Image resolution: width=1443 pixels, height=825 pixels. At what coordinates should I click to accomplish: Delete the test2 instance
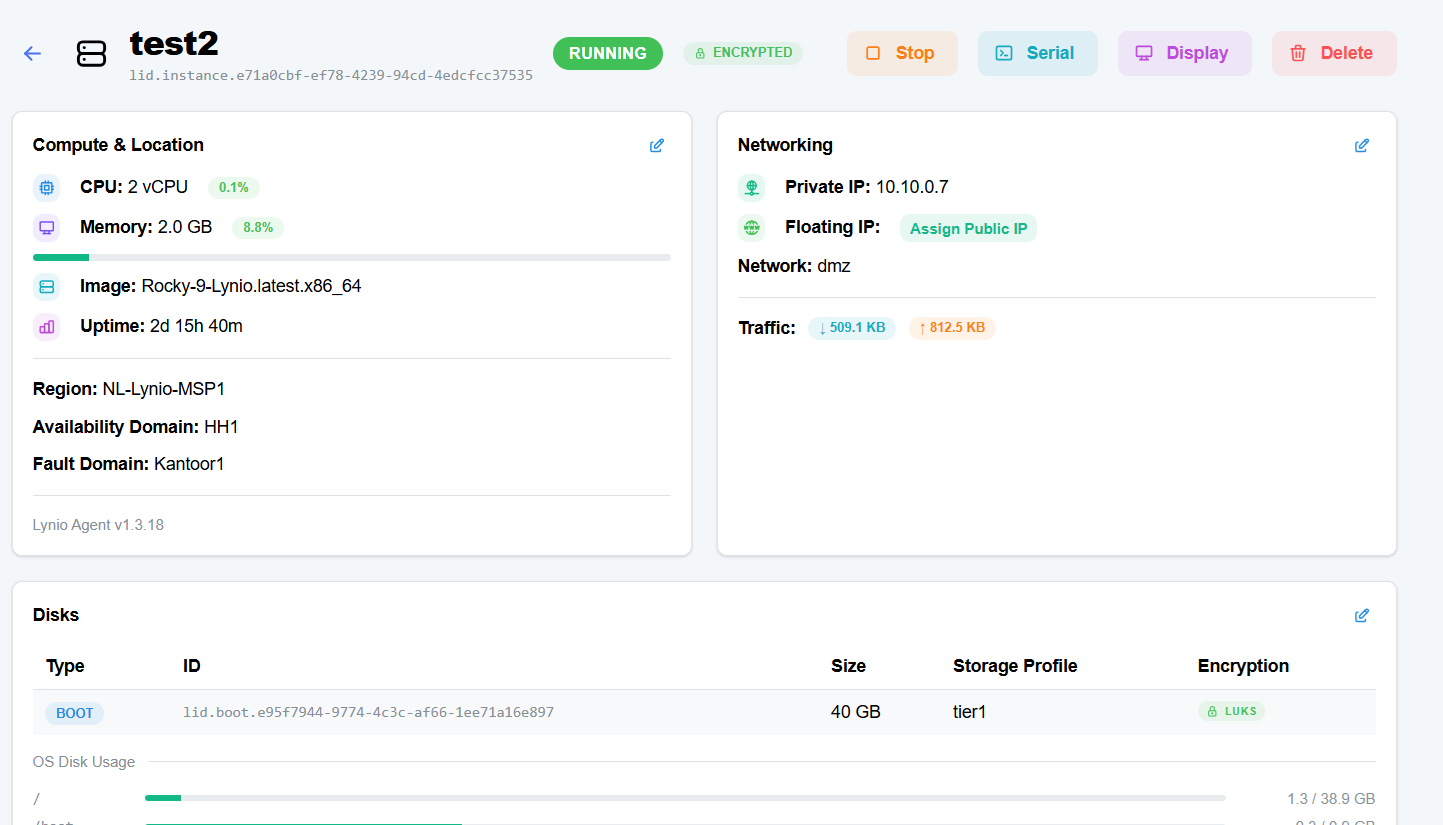coord(1334,53)
